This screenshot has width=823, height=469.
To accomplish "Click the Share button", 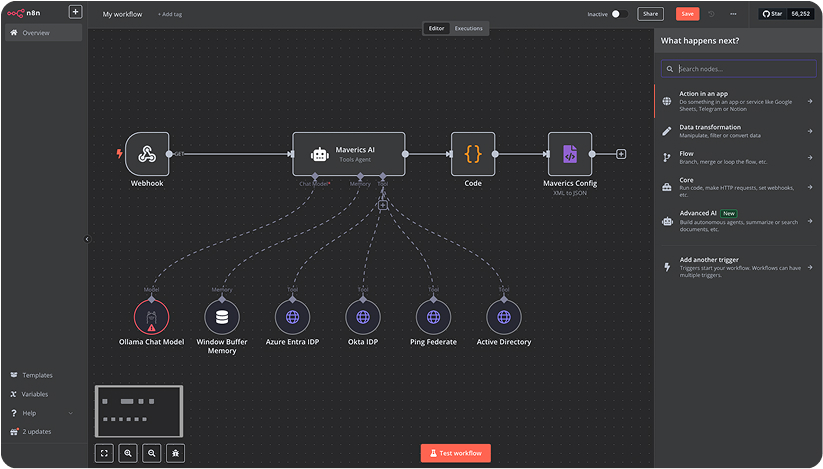I will (x=650, y=14).
